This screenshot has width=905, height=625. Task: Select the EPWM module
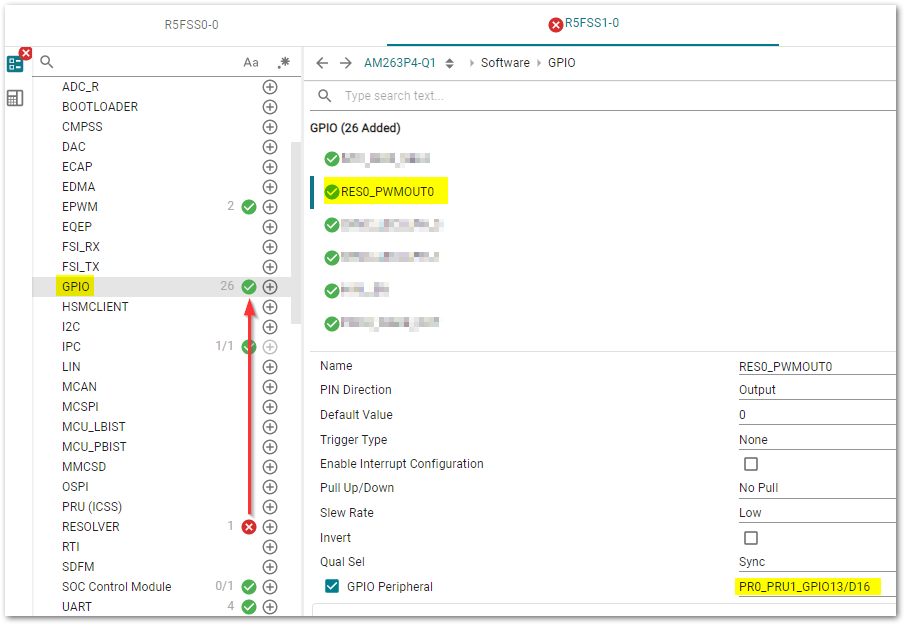click(80, 207)
